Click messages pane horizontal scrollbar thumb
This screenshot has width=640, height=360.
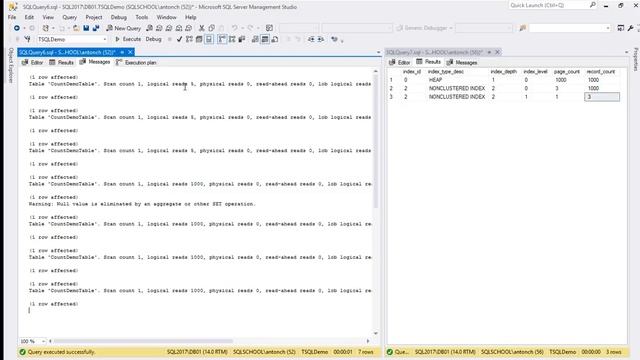pyautogui.click(x=143, y=341)
